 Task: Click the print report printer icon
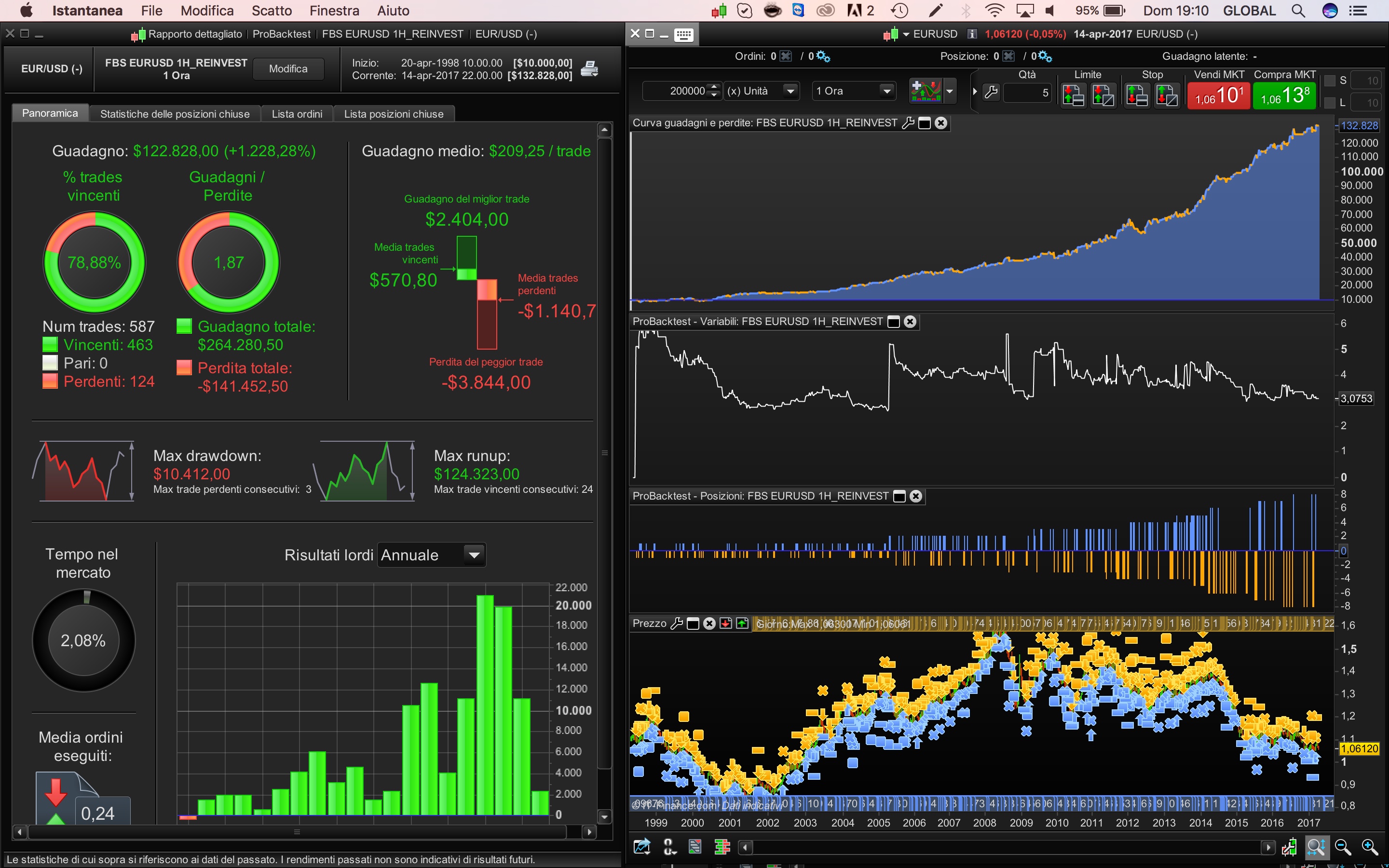click(589, 69)
